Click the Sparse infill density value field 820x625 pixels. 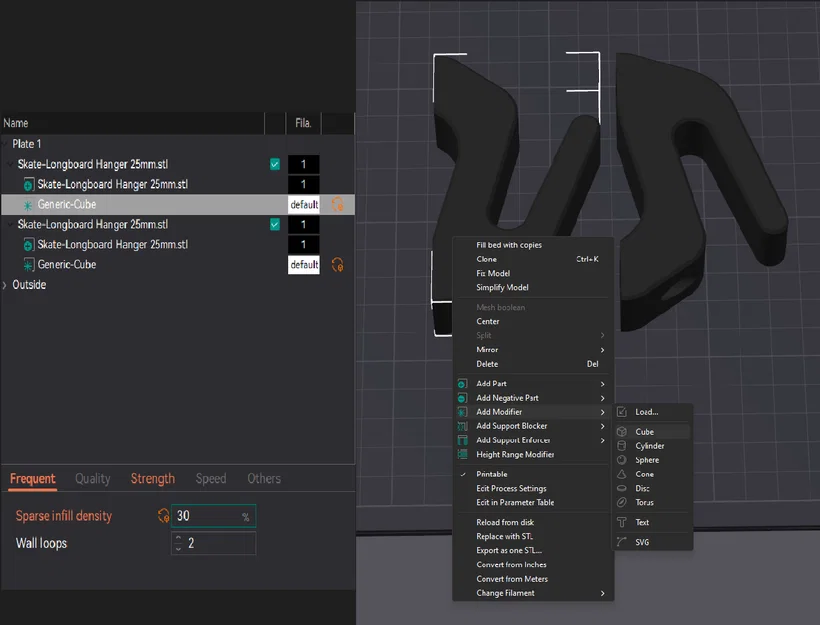click(213, 516)
